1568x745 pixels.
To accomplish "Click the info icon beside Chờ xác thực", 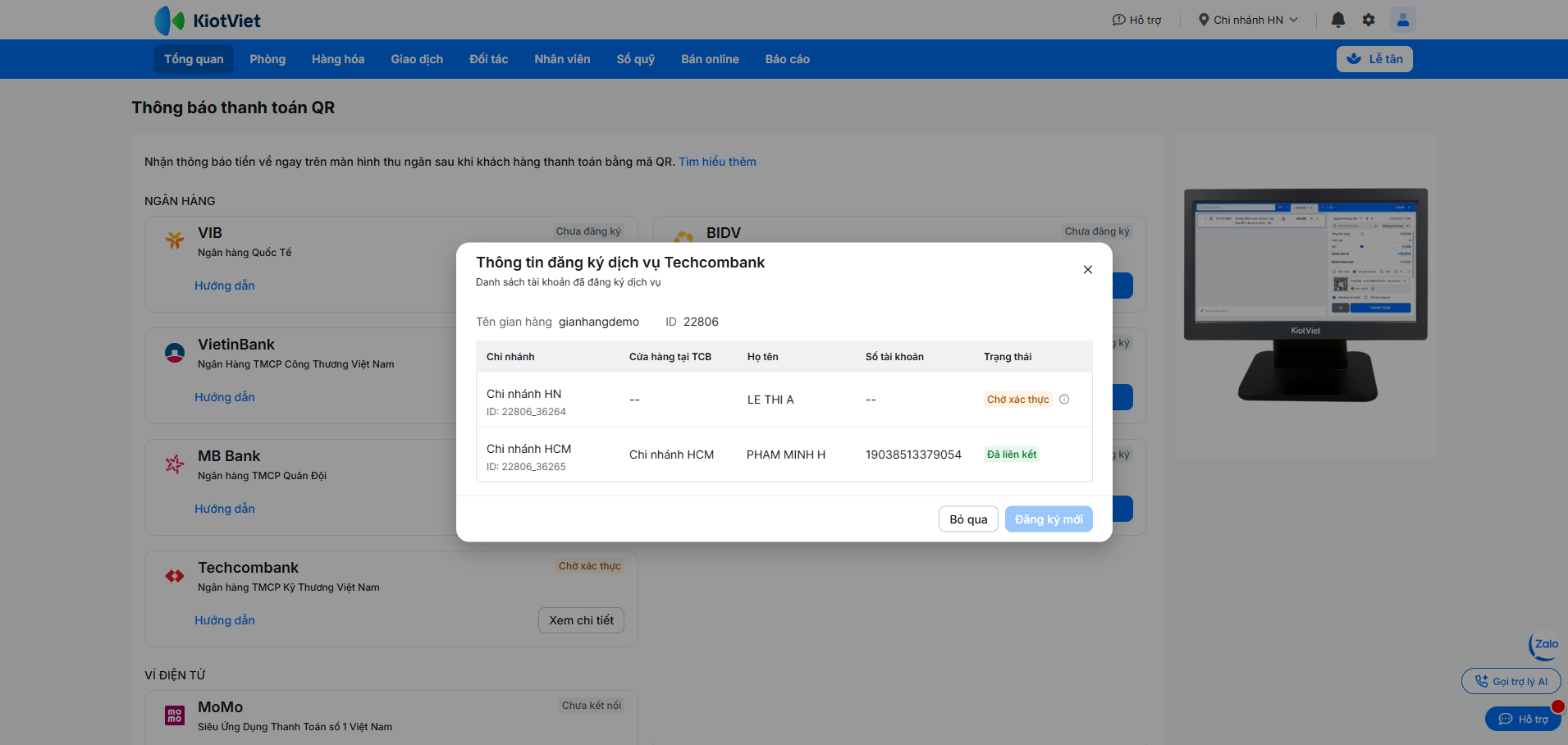I will point(1064,400).
